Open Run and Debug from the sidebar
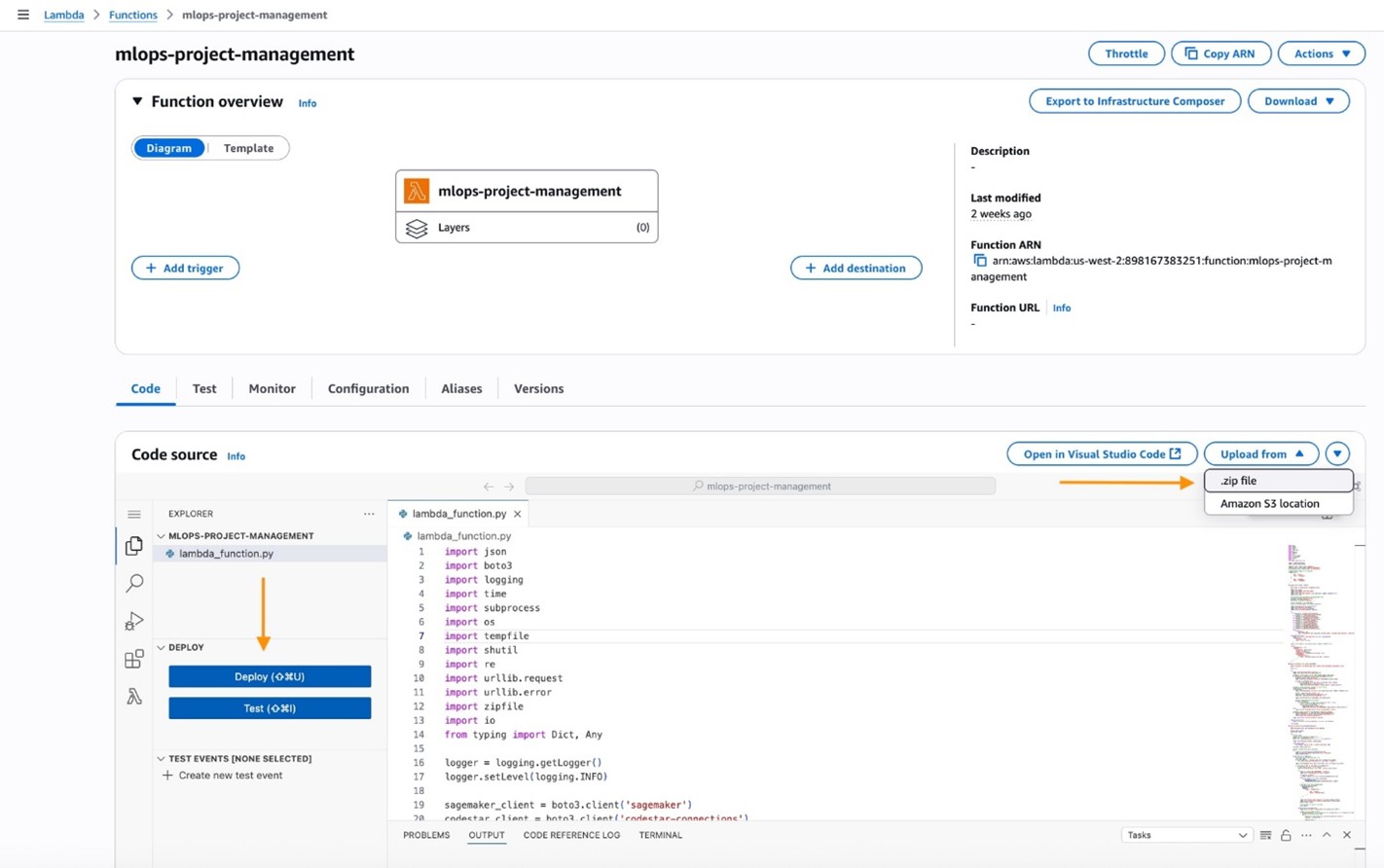1384x868 pixels. pos(134,621)
